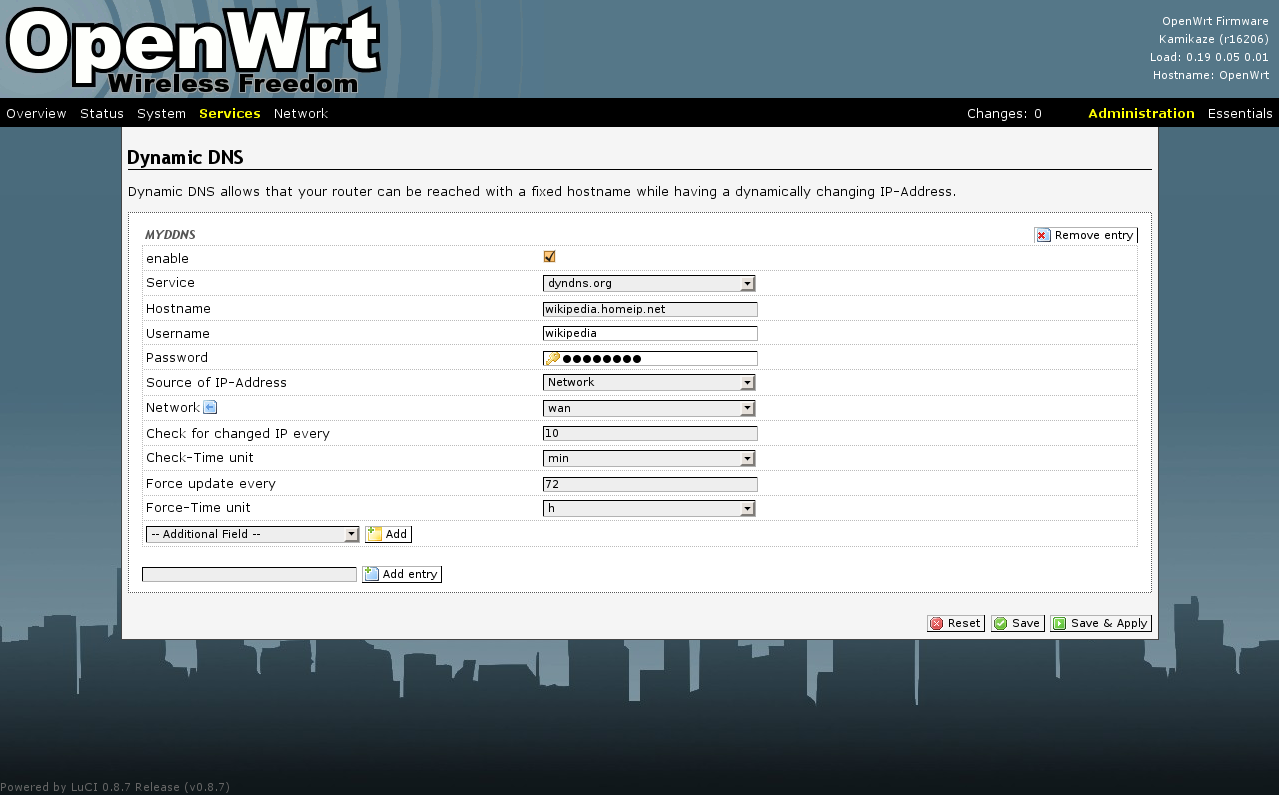Switch to Essentials mode

(x=1240, y=113)
